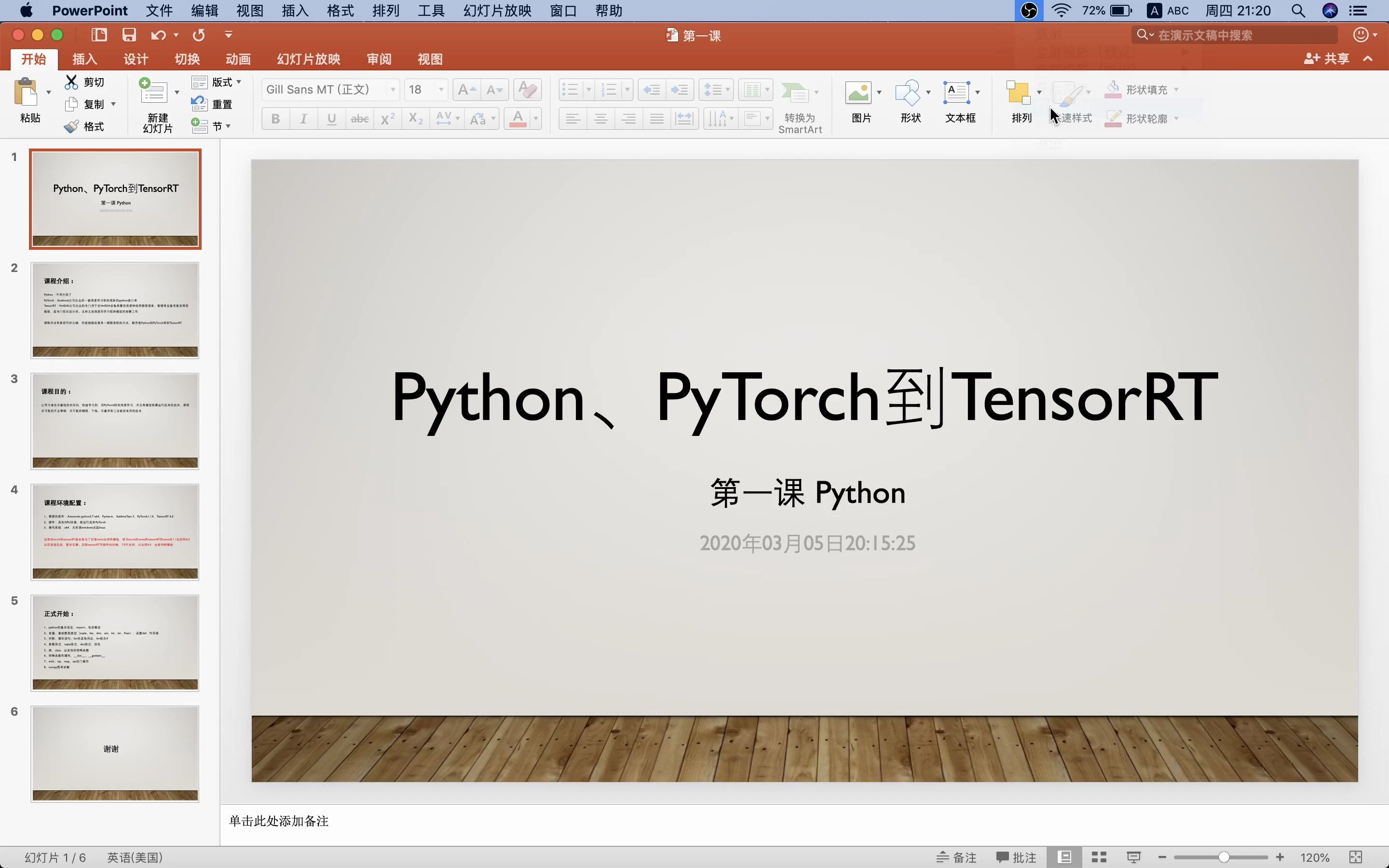Insert a text box (文本框)
This screenshot has width=1389, height=868.
pos(957,93)
